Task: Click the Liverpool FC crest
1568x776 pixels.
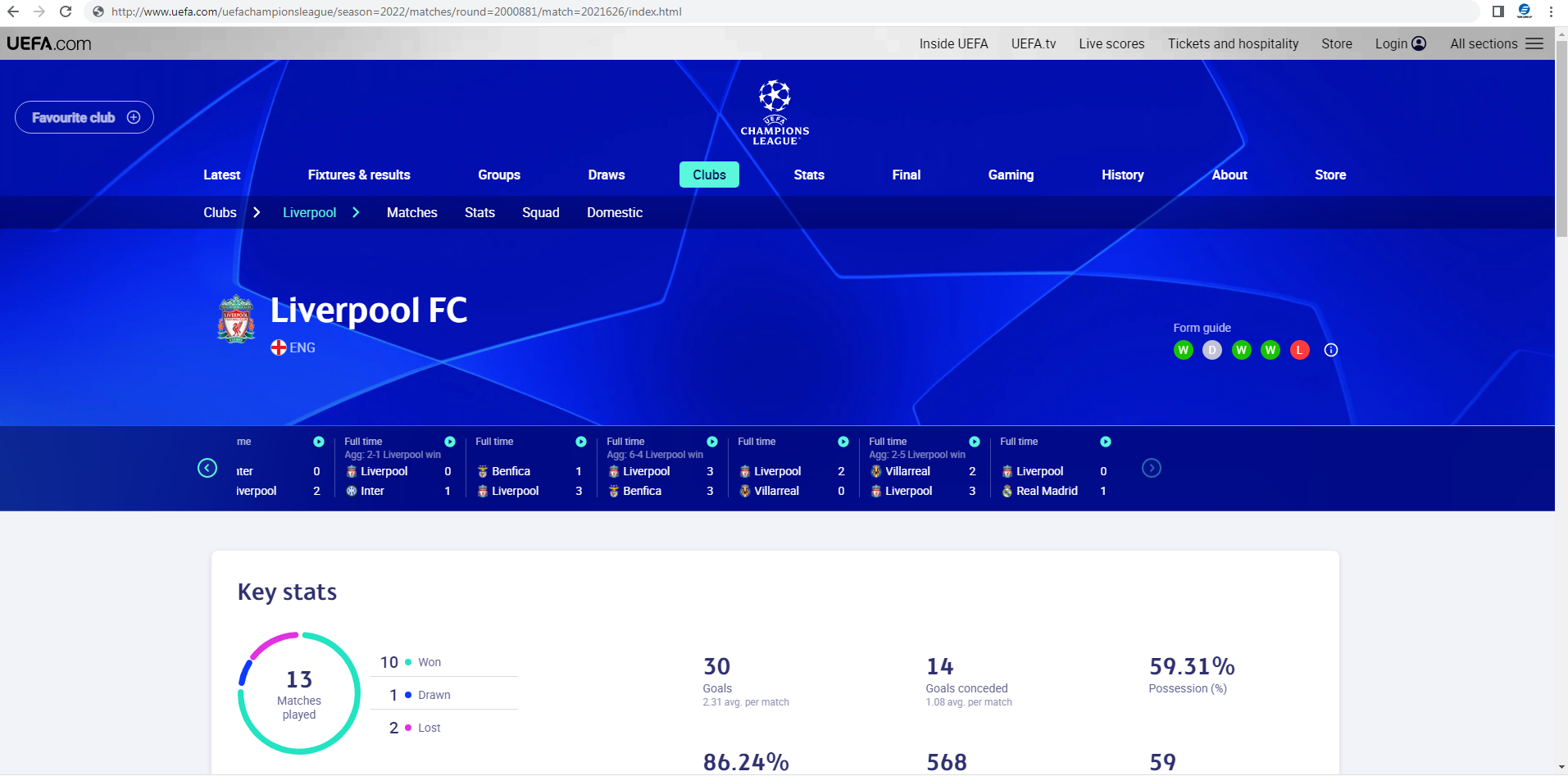Action: [x=236, y=319]
